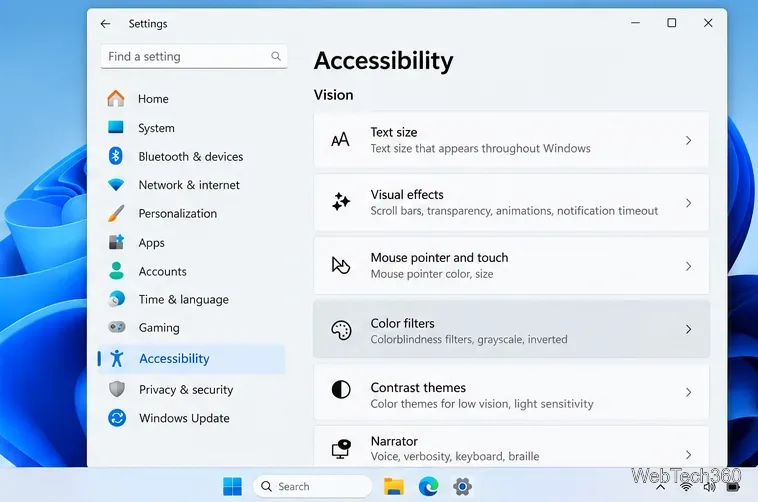The width and height of the screenshot is (758, 502).
Task: Click the Narrator monitor icon
Action: point(341,449)
